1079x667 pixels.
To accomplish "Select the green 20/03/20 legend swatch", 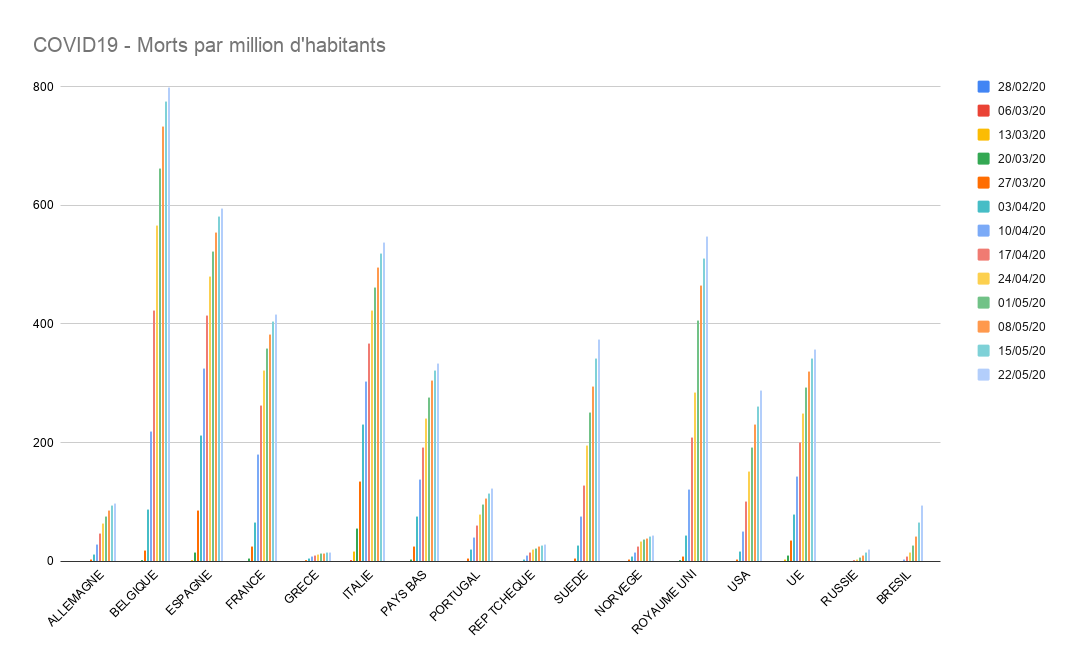I will click(x=983, y=158).
